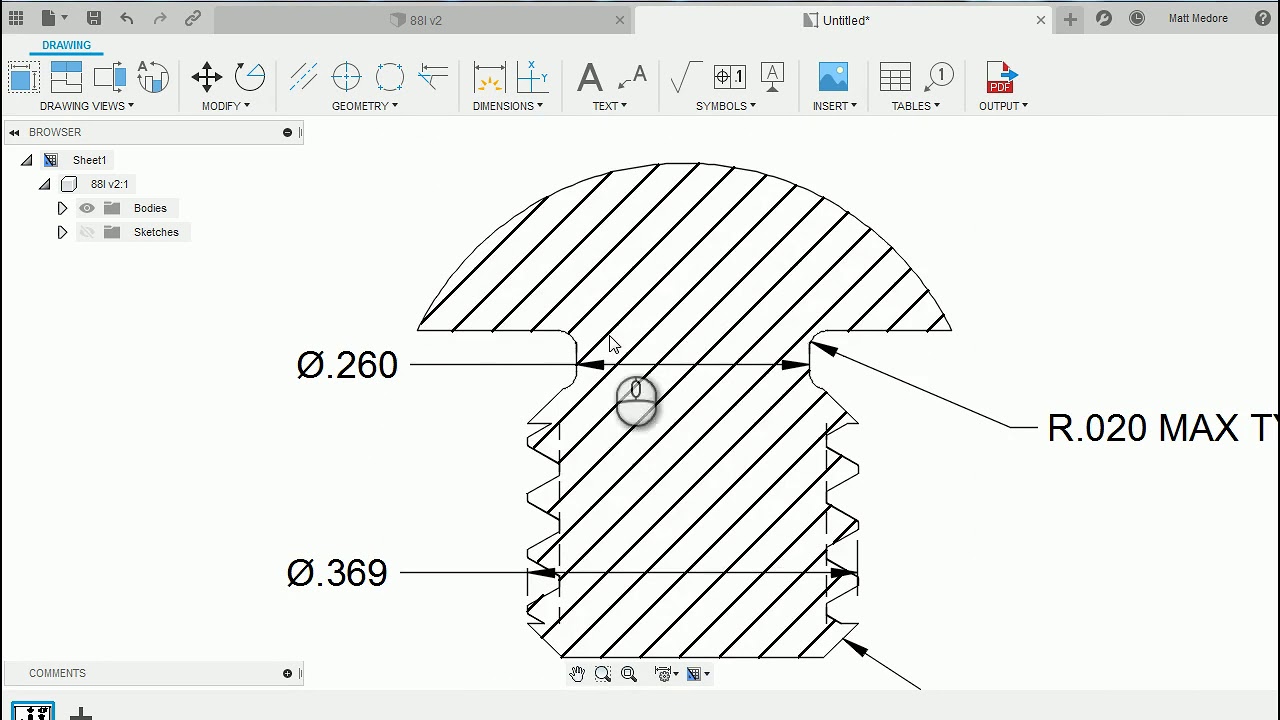Select the Base View tool
This screenshot has height=720, width=1280.
point(23,77)
